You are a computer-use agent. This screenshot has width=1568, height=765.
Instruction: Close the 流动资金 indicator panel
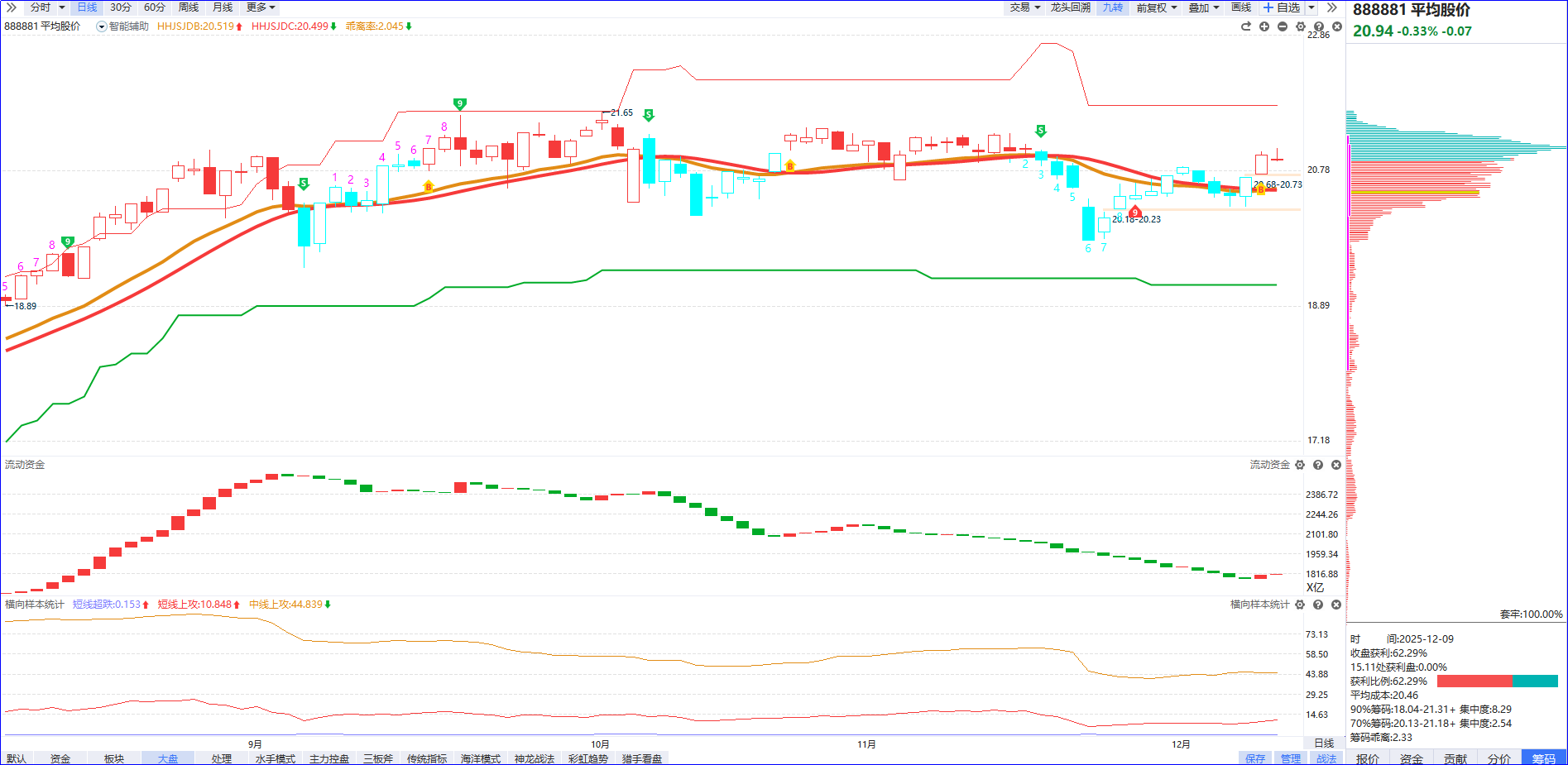coord(1336,465)
